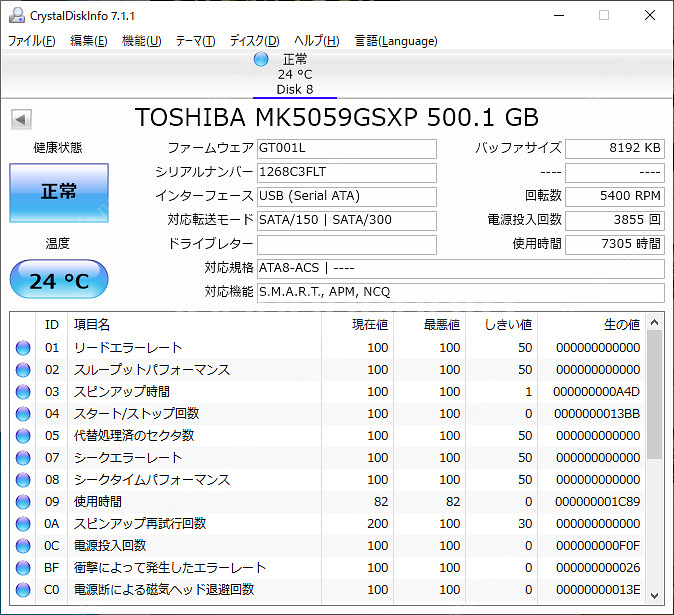This screenshot has width=674, height=615.
Task: Click the CrystalDiskInfo app icon in title bar
Action: pyautogui.click(x=17, y=15)
